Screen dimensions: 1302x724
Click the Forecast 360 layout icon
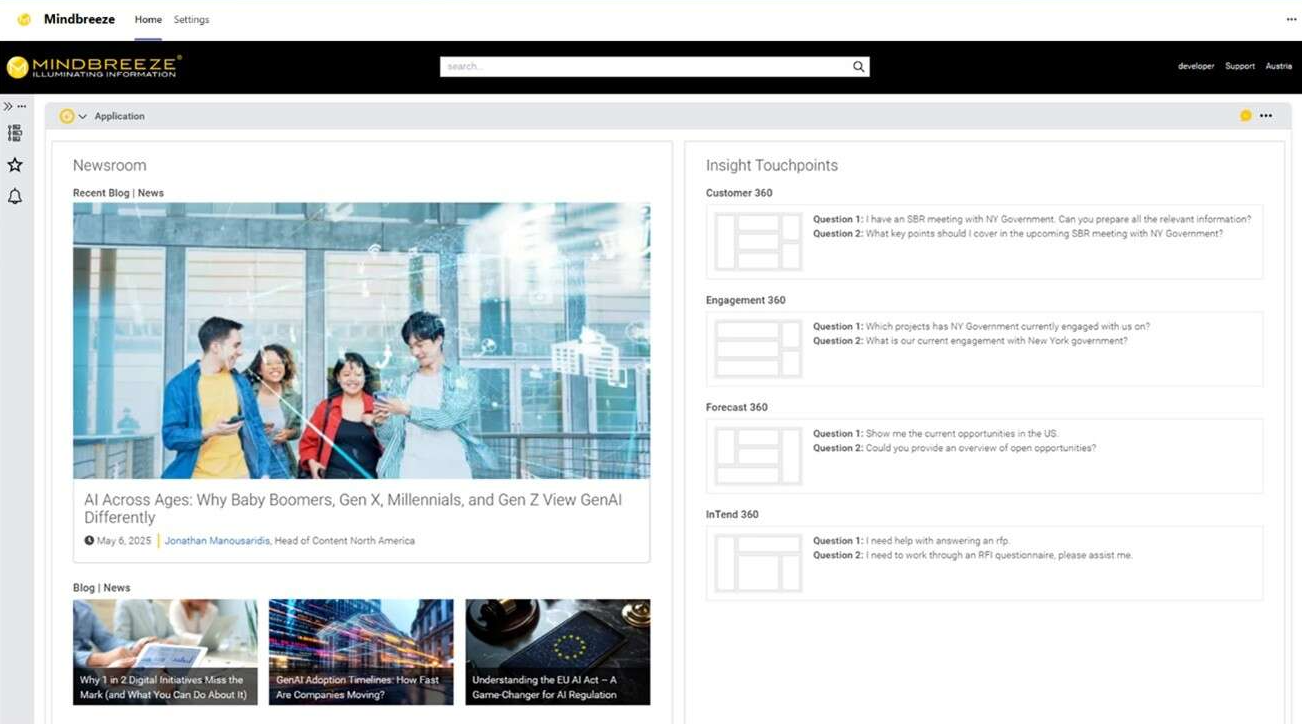(758, 456)
